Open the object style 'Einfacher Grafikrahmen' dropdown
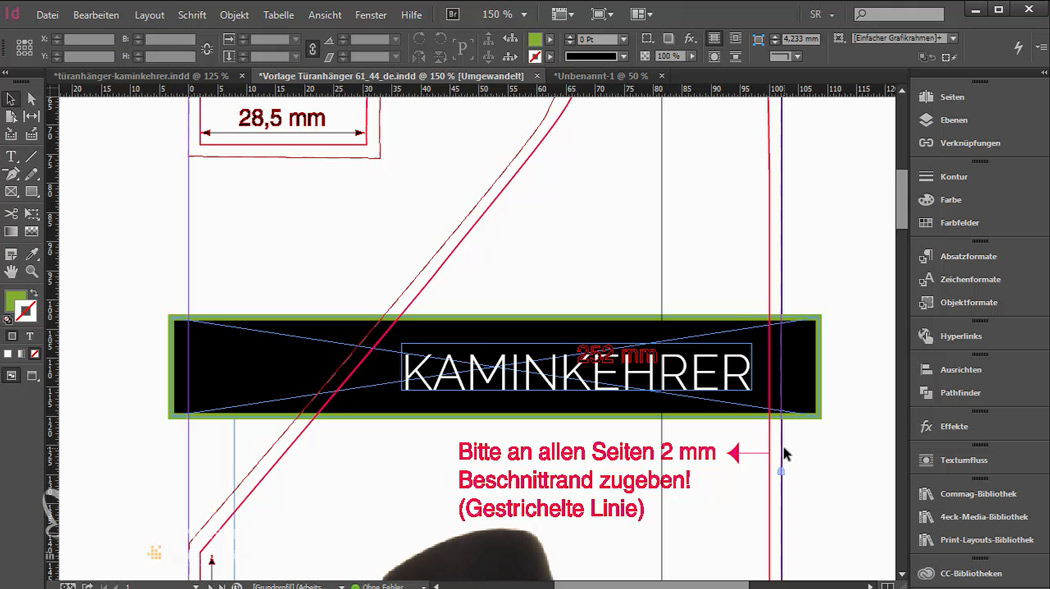Screen dimensions: 1050x589 click(953, 39)
